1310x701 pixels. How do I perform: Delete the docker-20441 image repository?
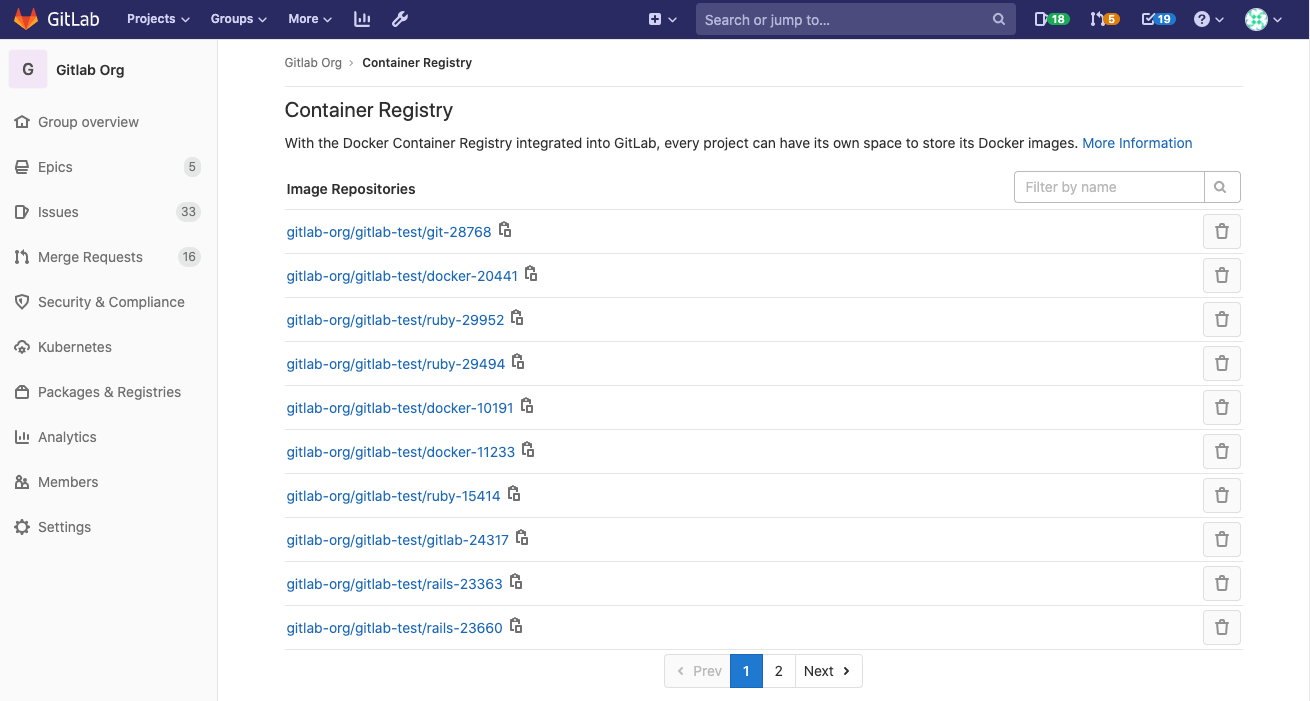[x=1221, y=275]
